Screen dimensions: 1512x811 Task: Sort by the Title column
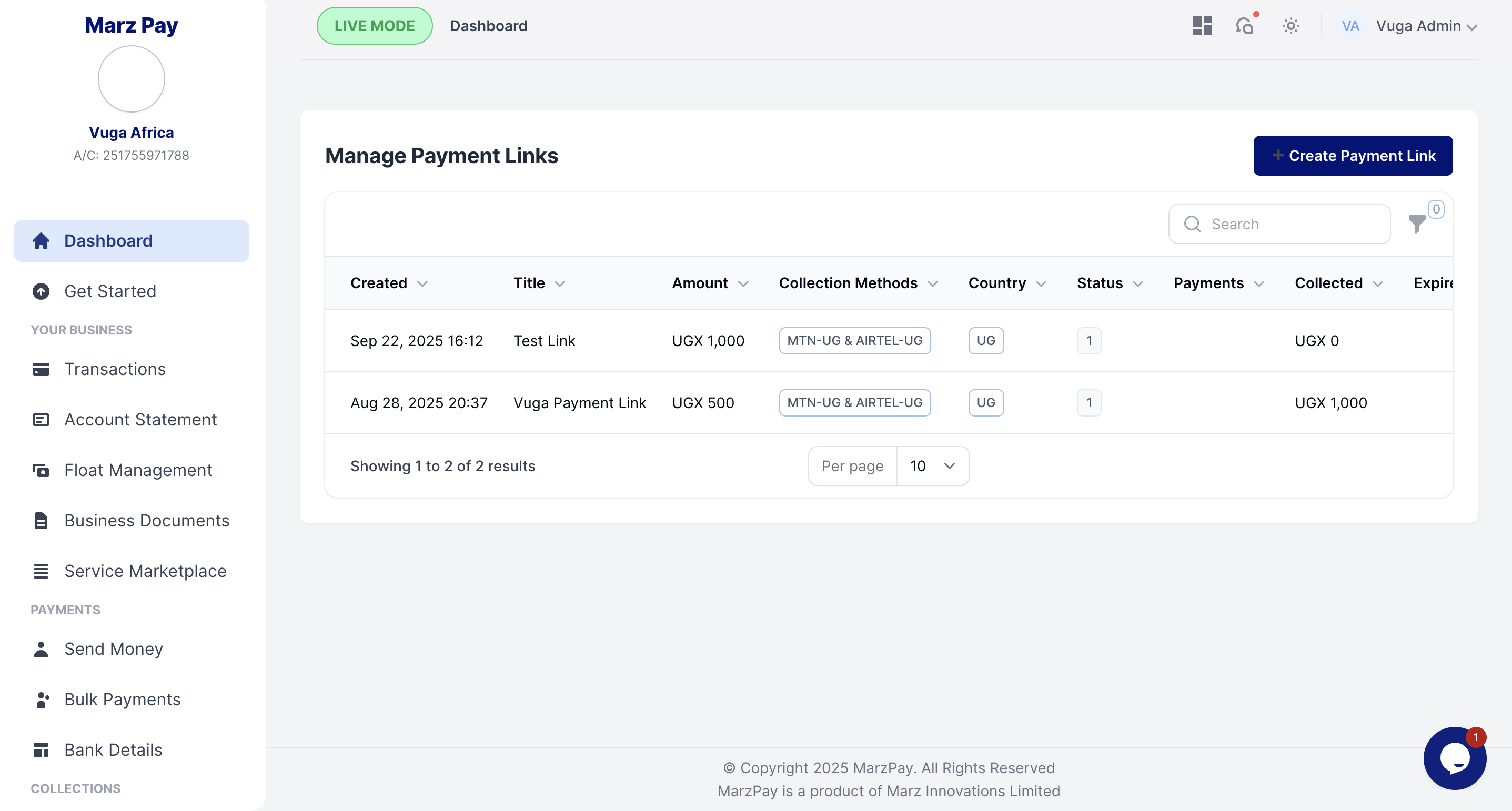pos(539,283)
